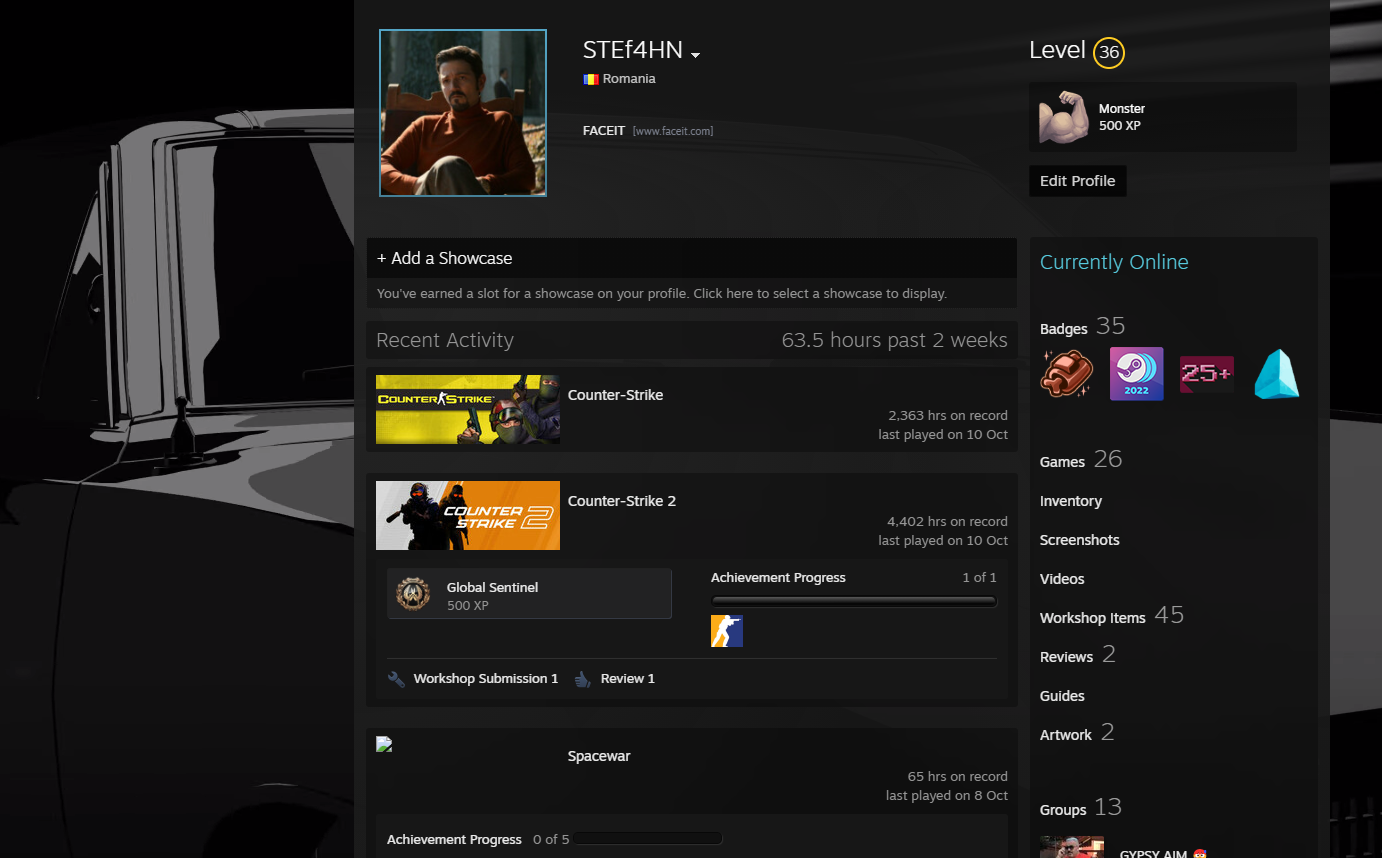
Task: Open the dropdown arrow next to STEf4HN
Action: (x=695, y=55)
